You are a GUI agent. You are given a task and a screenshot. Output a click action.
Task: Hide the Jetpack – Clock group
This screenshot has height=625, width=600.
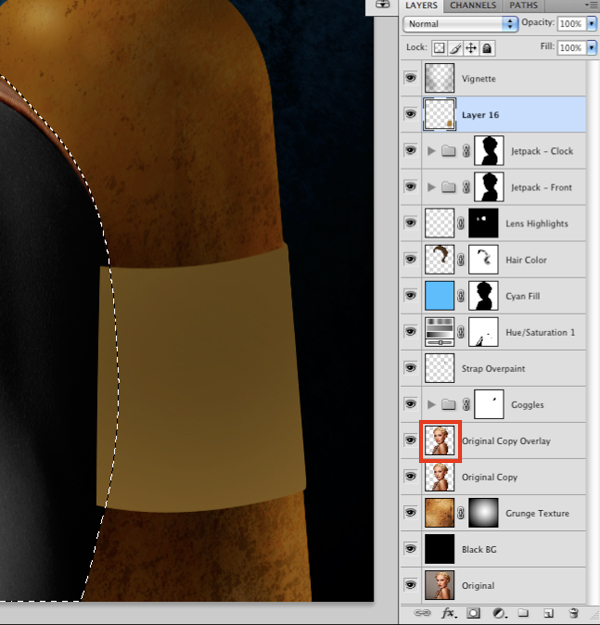tap(410, 150)
